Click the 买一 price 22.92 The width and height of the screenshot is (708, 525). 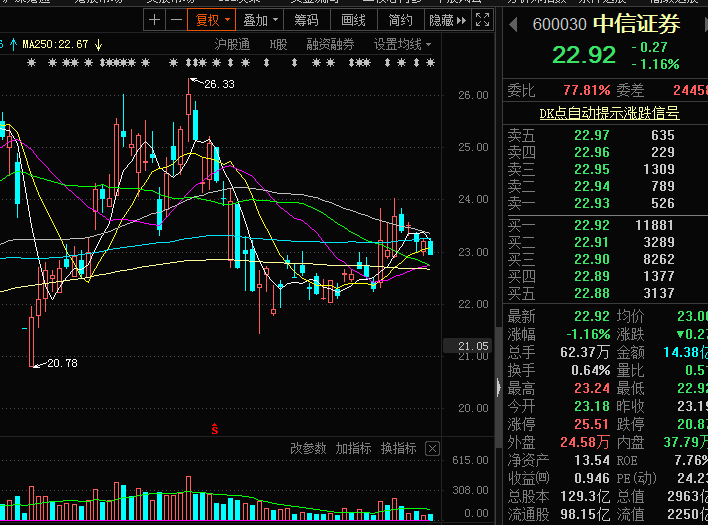(592, 225)
